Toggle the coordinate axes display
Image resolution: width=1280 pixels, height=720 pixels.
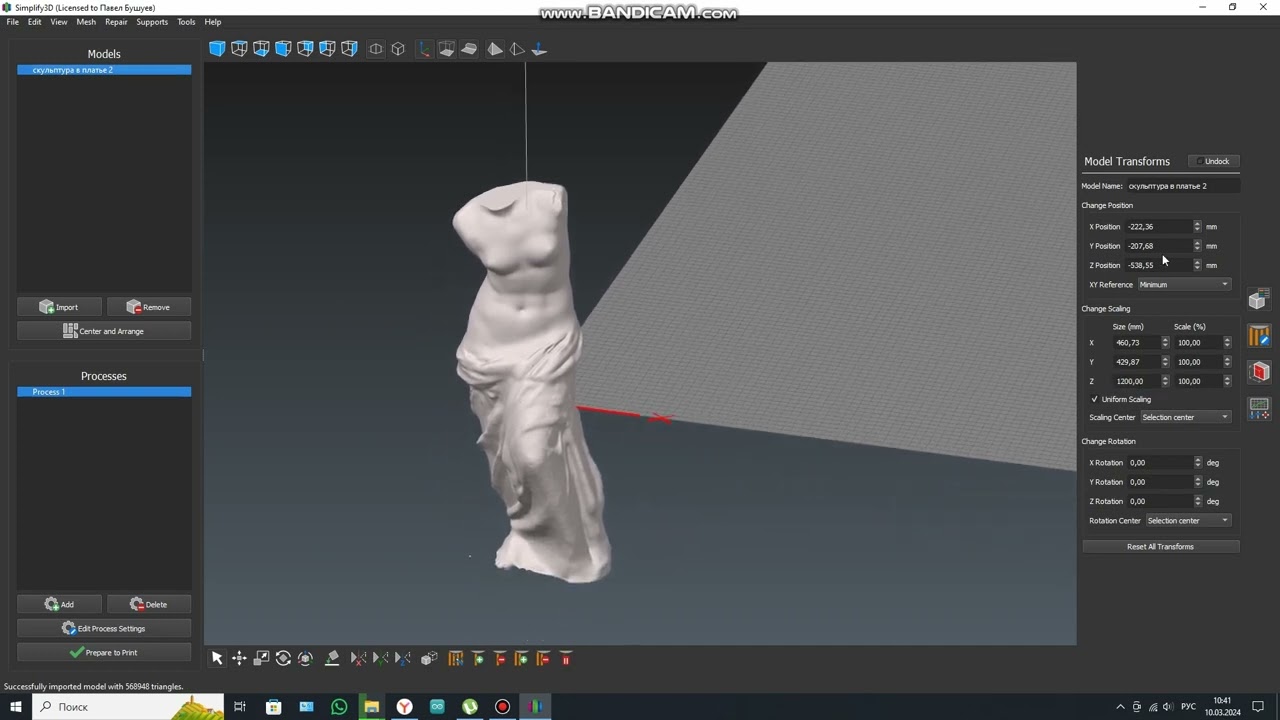pyautogui.click(x=424, y=49)
